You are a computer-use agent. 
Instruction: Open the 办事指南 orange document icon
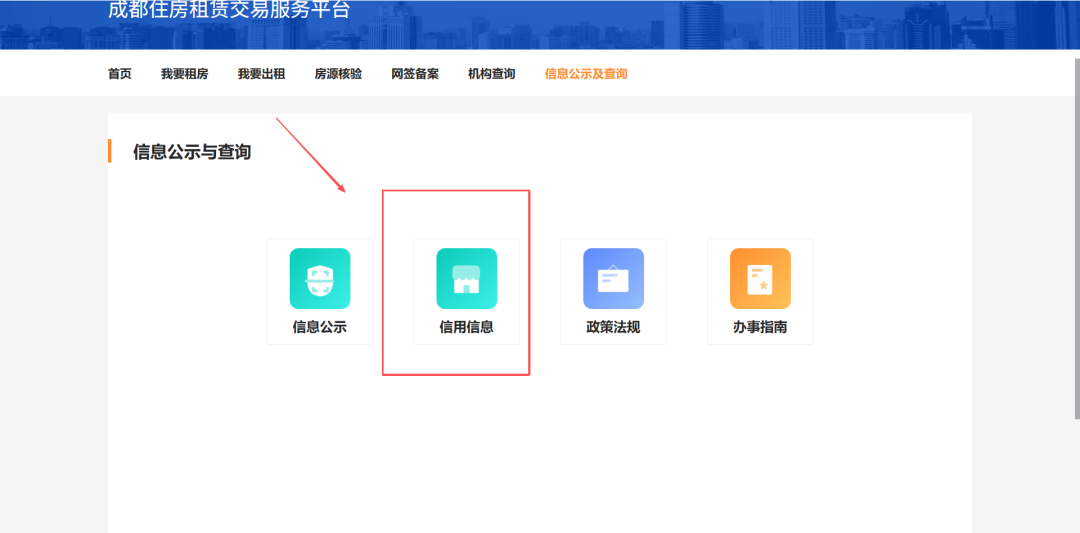coord(760,278)
